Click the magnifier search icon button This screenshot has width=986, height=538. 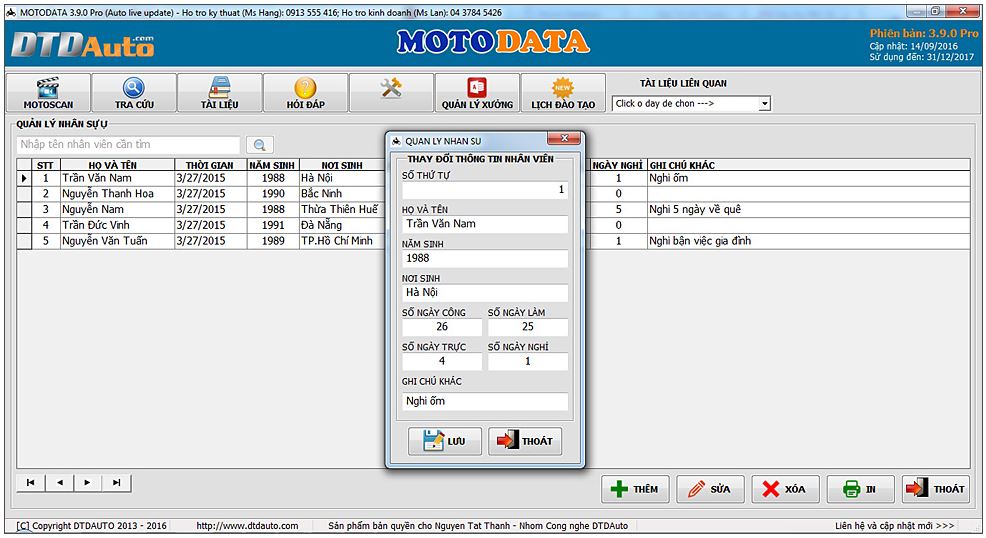[x=260, y=145]
